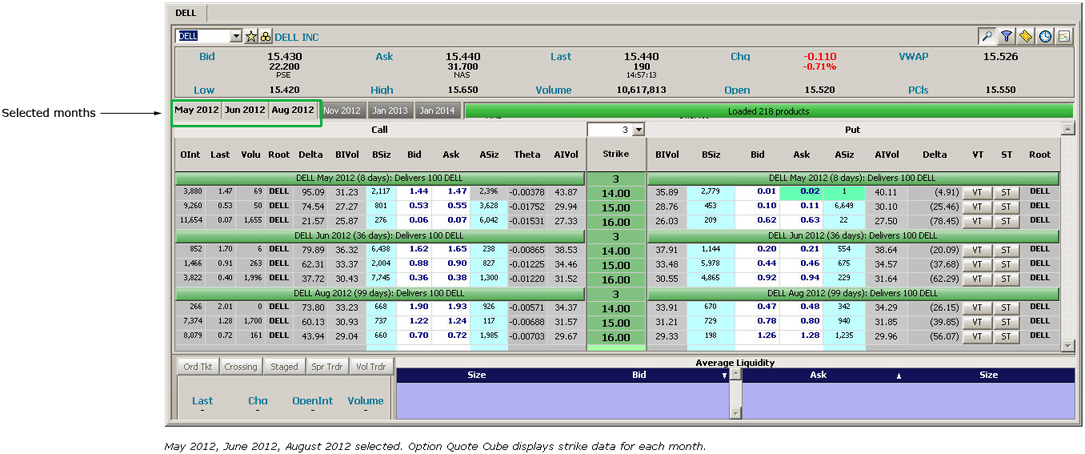The width and height of the screenshot is (1085, 454).
Task: Open the chart icon at toolbar end
Action: coord(1064,36)
